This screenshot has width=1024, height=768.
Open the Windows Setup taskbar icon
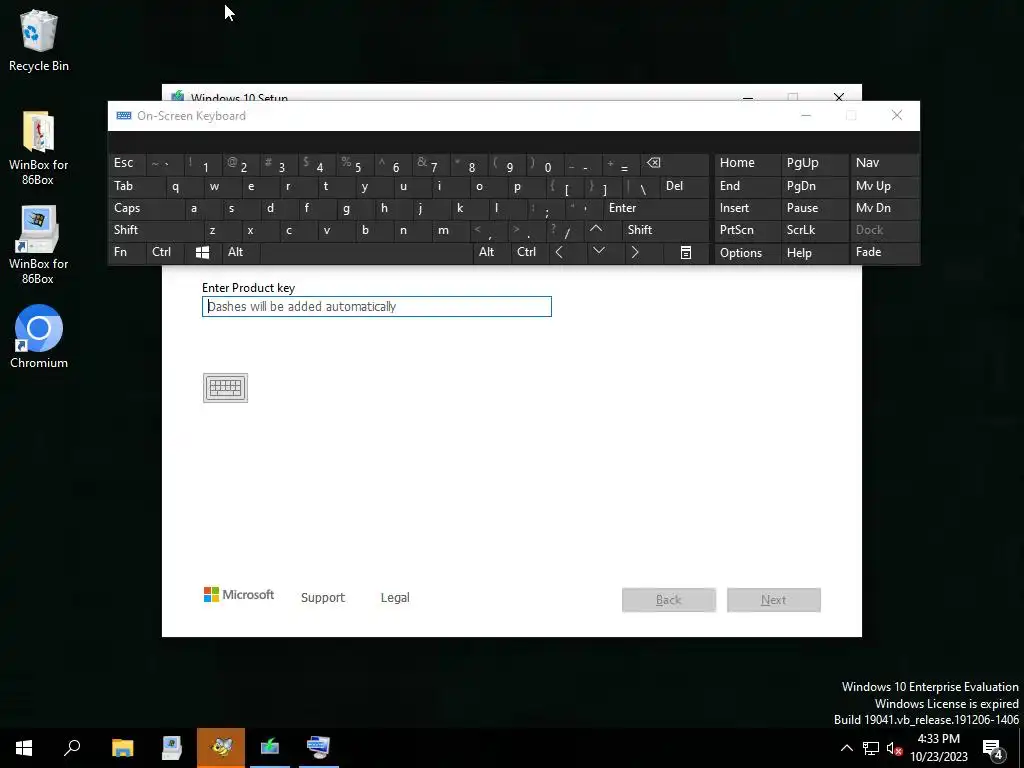point(270,748)
